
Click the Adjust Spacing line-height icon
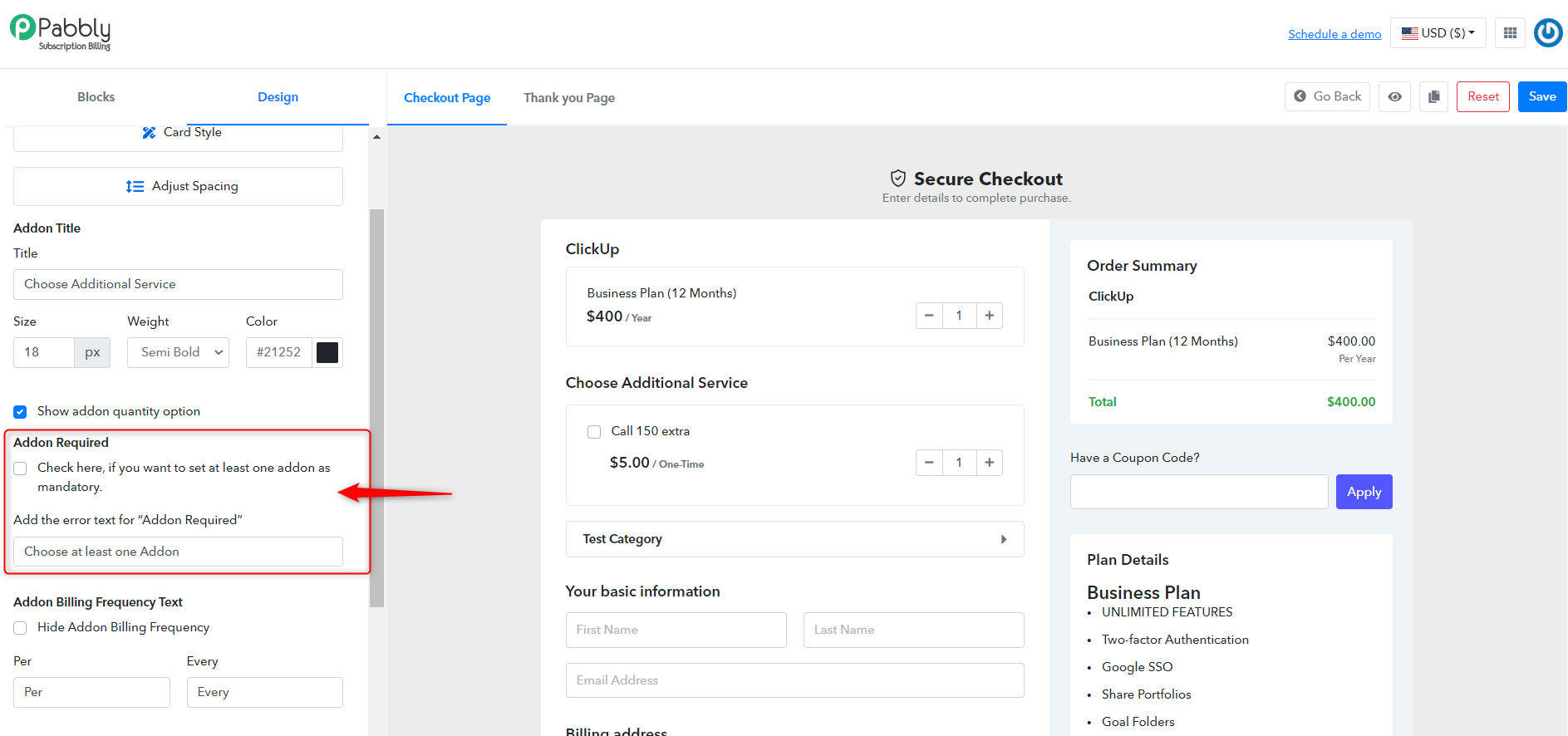click(x=135, y=187)
